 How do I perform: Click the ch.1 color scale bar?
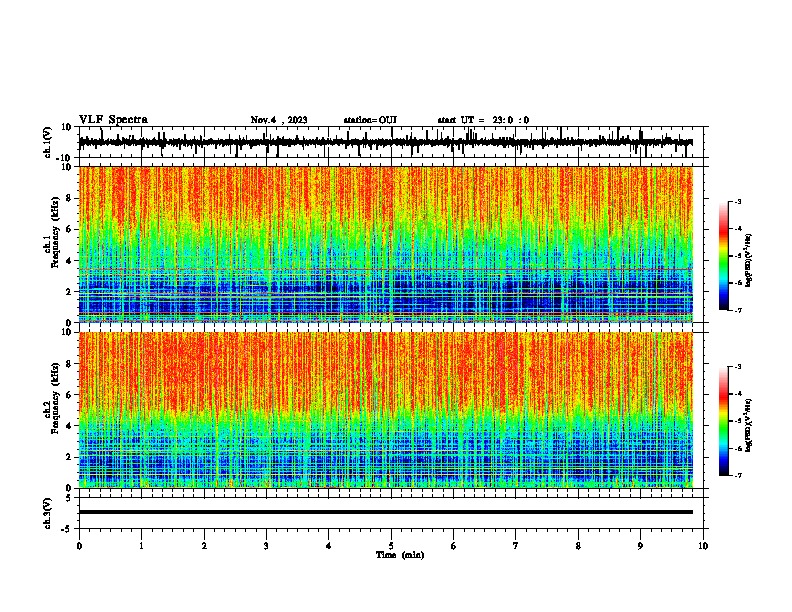(x=723, y=256)
